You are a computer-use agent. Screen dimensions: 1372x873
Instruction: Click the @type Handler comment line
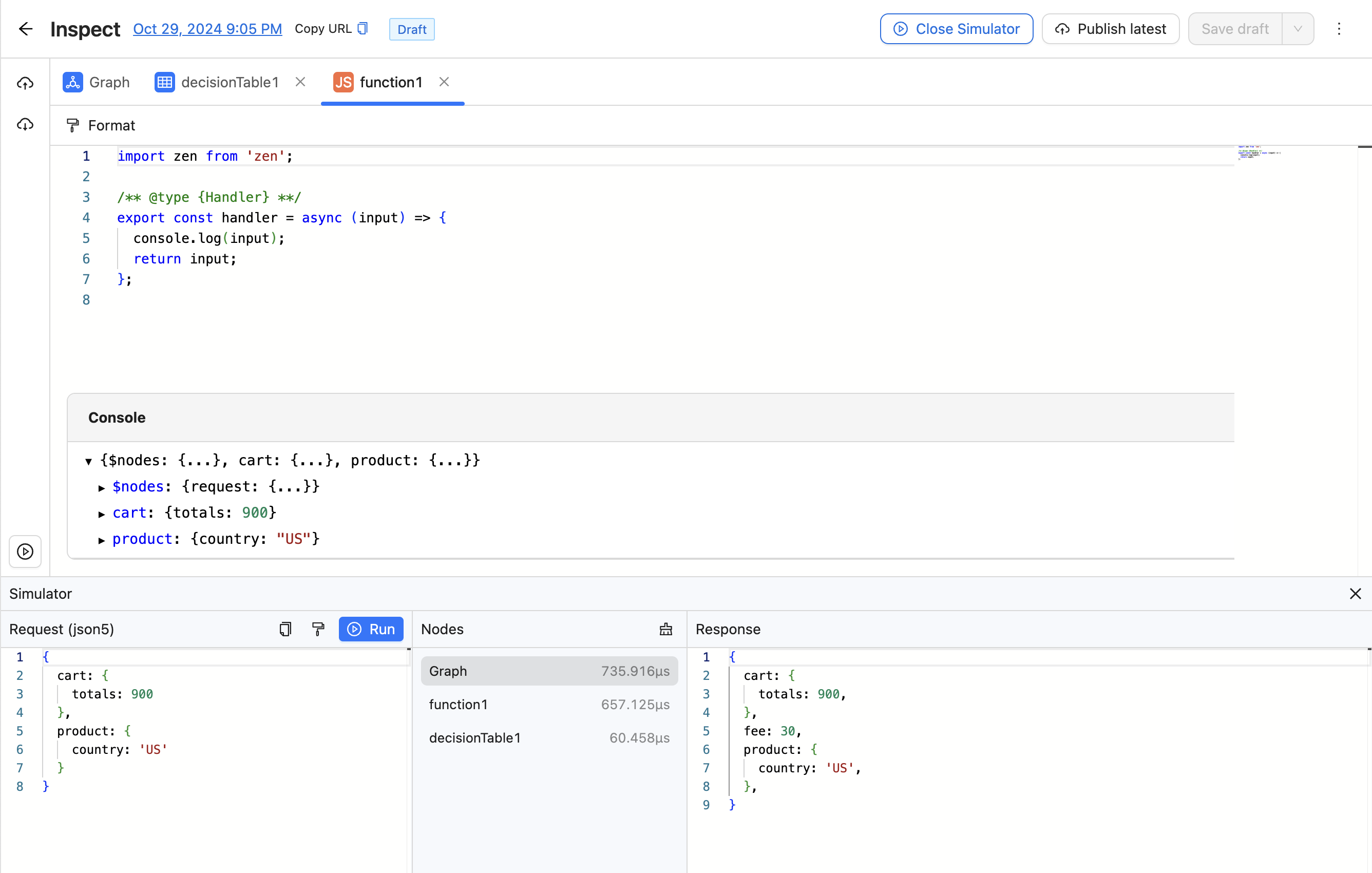209,197
